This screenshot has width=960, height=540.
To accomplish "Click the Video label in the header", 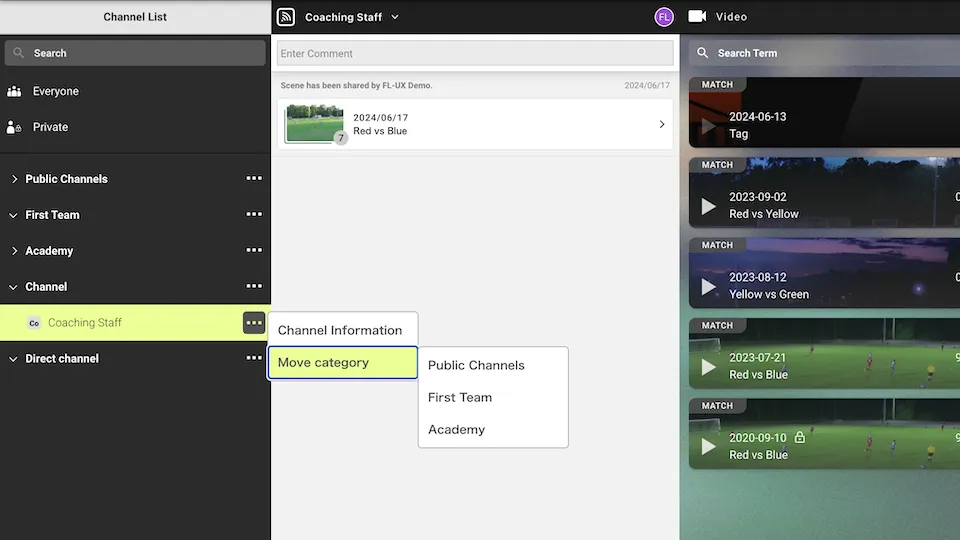I will [x=732, y=17].
